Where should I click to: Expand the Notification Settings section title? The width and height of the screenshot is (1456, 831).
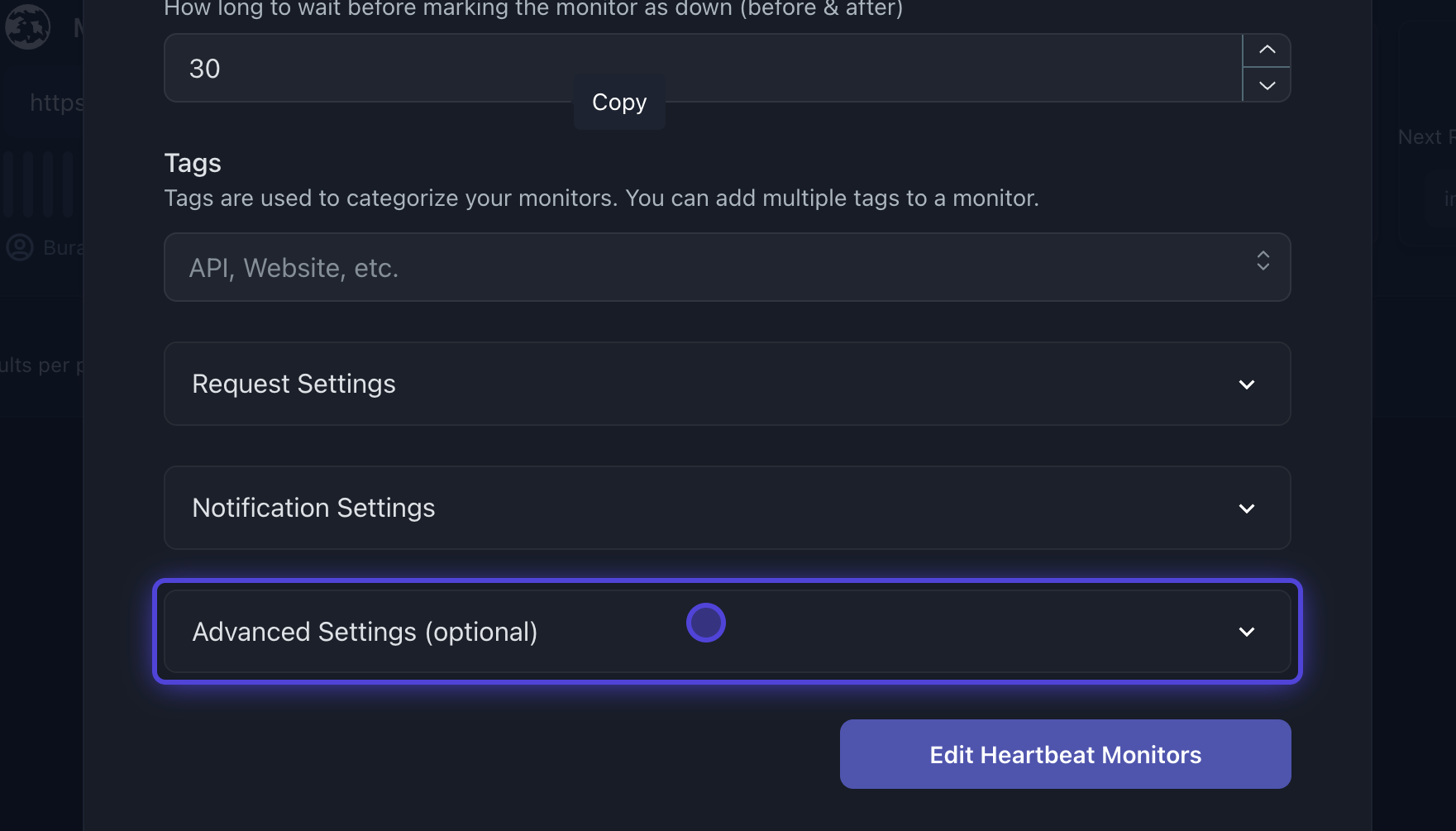tap(313, 508)
